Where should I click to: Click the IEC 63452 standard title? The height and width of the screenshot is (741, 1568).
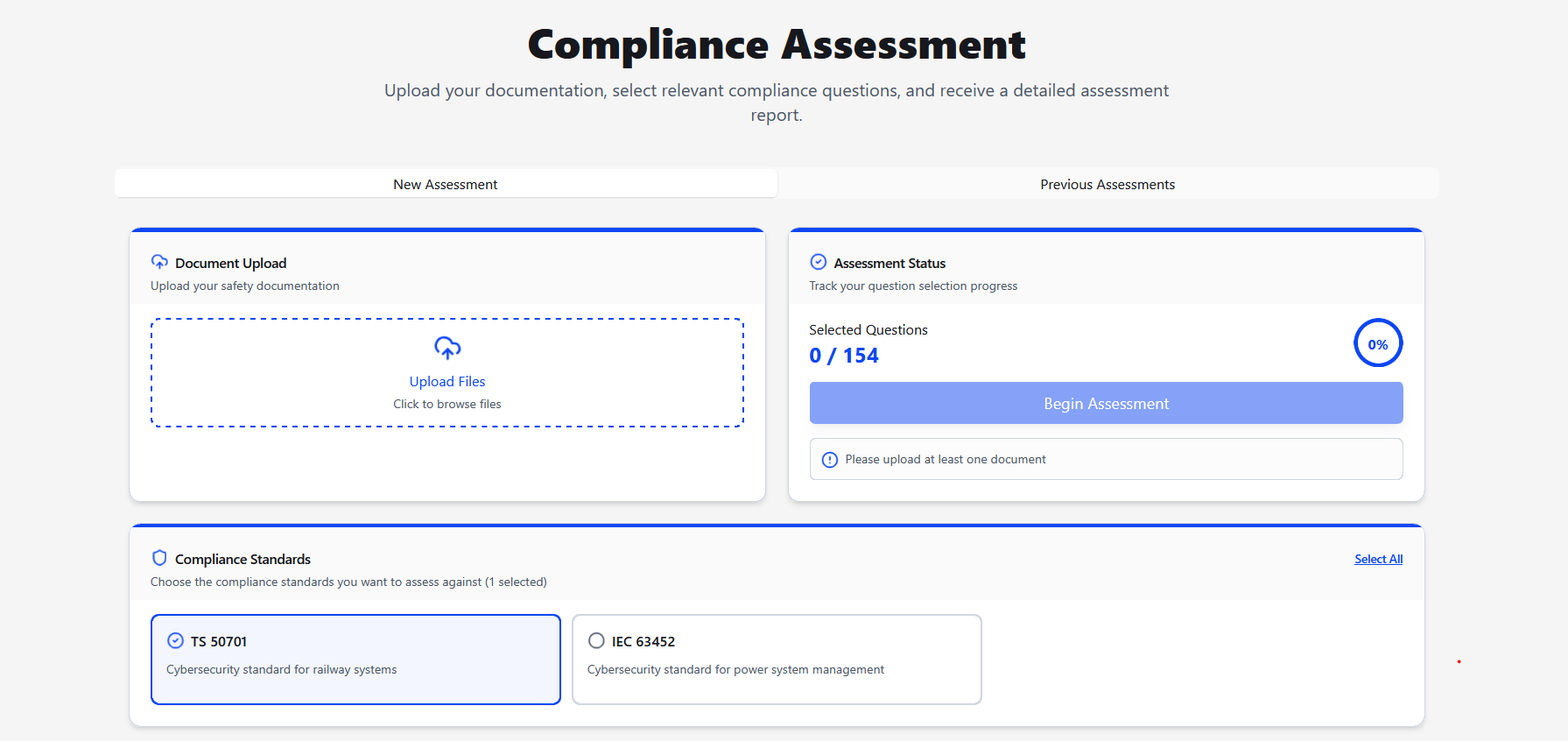click(x=643, y=641)
